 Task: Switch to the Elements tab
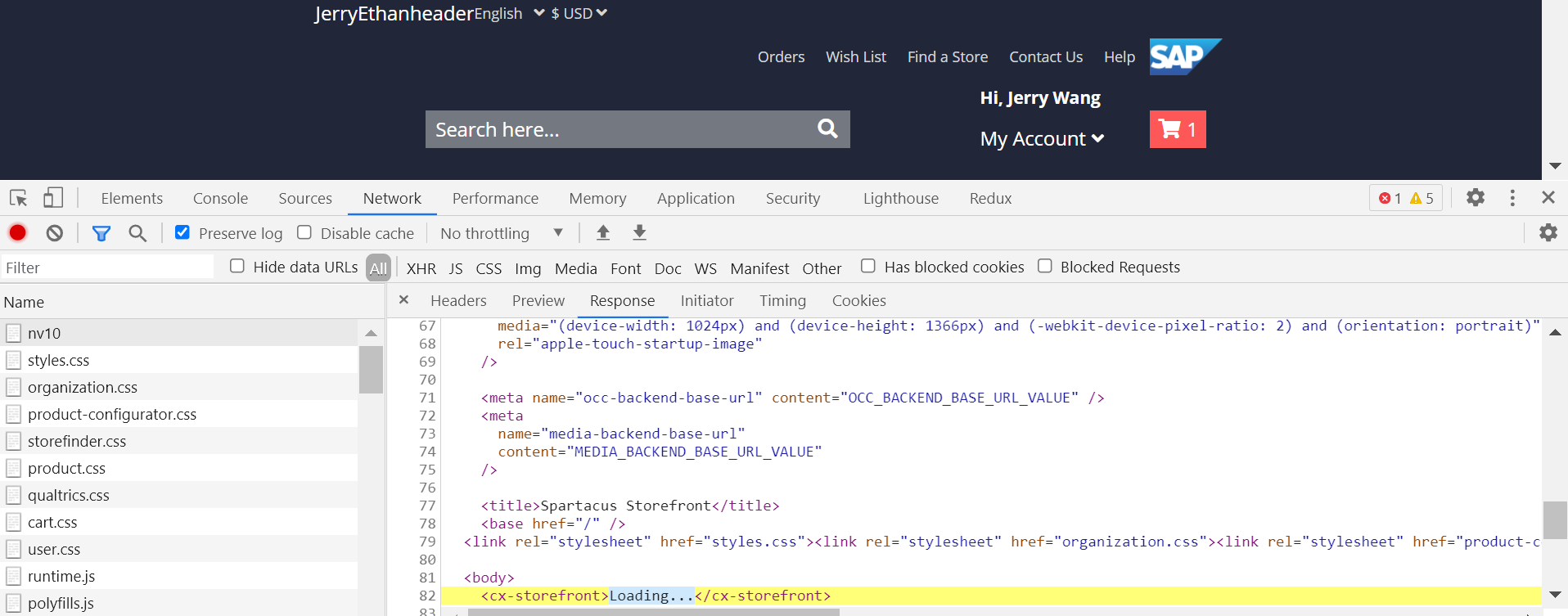pos(132,198)
